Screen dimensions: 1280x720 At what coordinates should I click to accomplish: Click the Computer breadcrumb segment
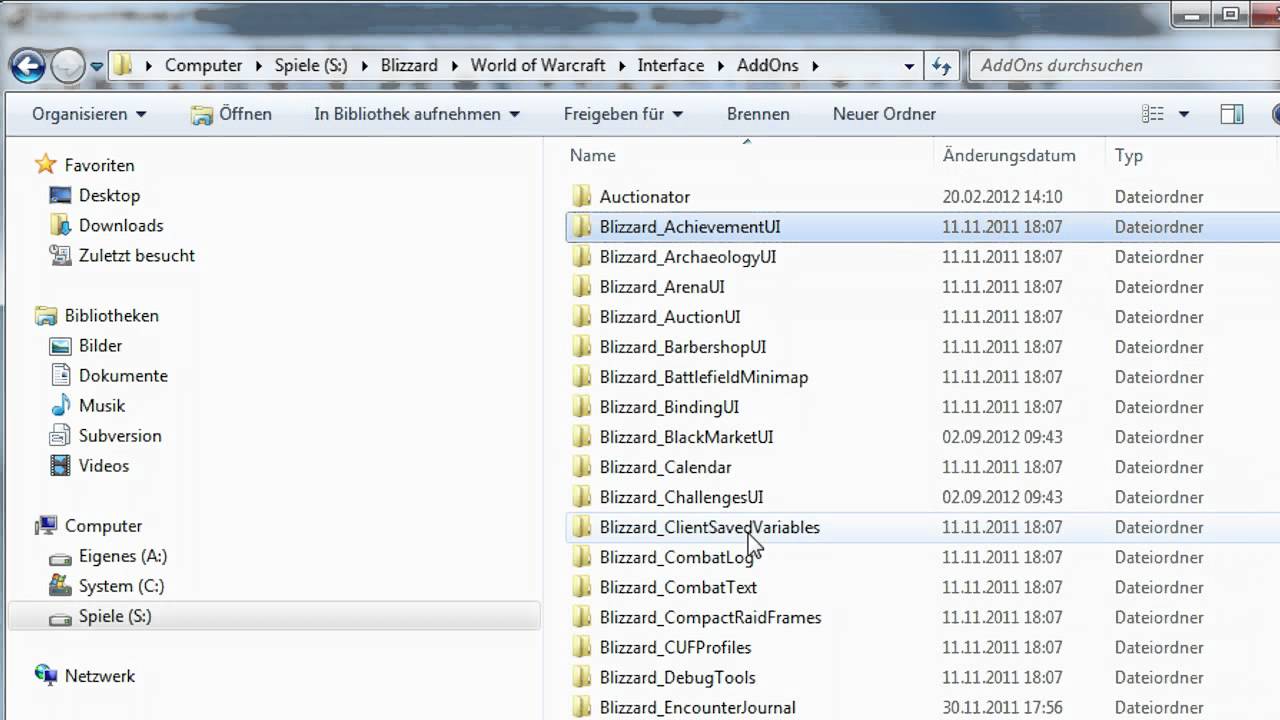(x=203, y=65)
